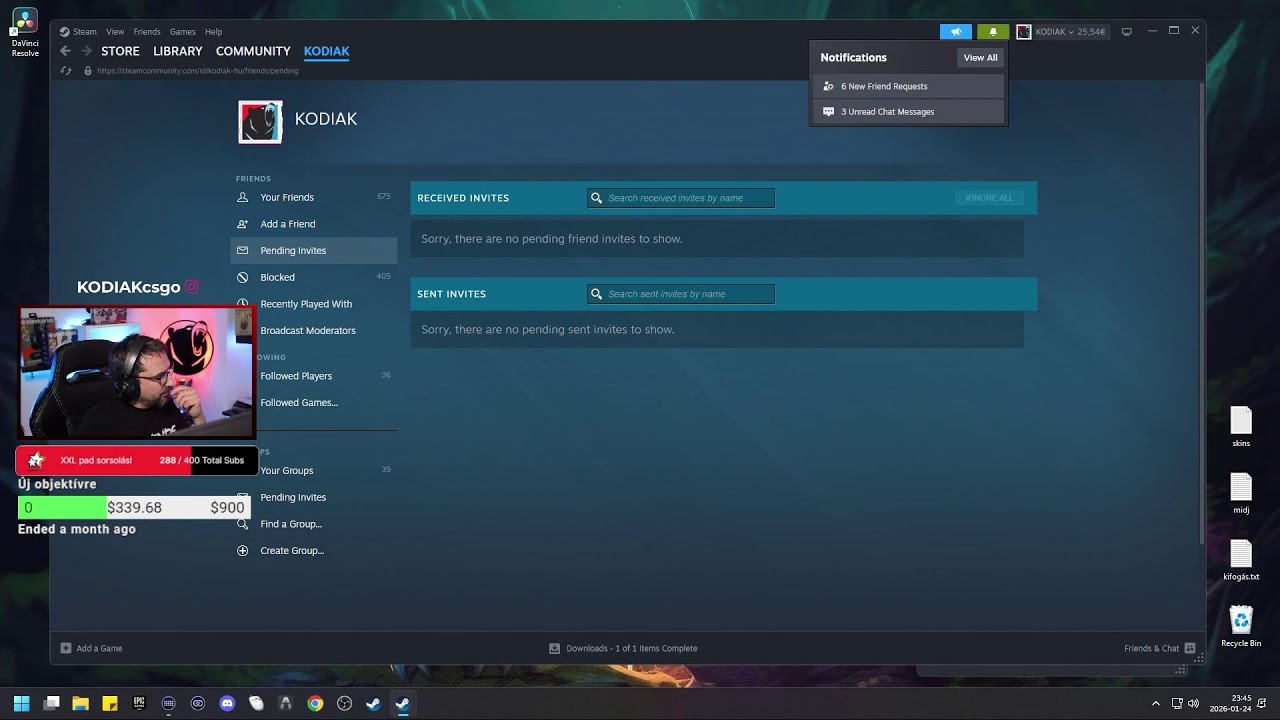Click the IGNORE ALL button
1280x720 pixels.
click(989, 198)
